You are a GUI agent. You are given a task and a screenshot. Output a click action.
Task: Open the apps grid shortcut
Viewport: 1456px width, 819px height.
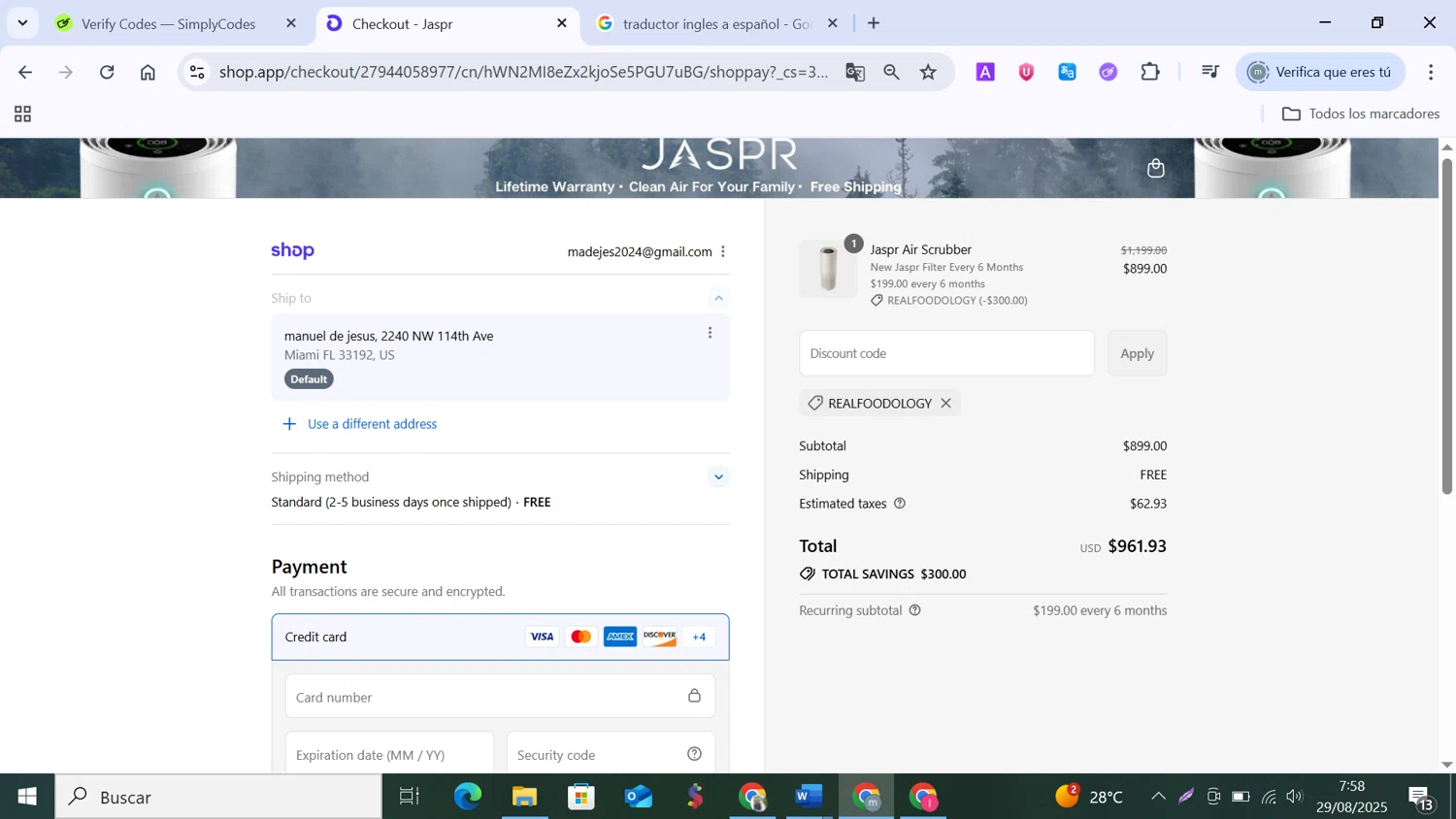[23, 115]
